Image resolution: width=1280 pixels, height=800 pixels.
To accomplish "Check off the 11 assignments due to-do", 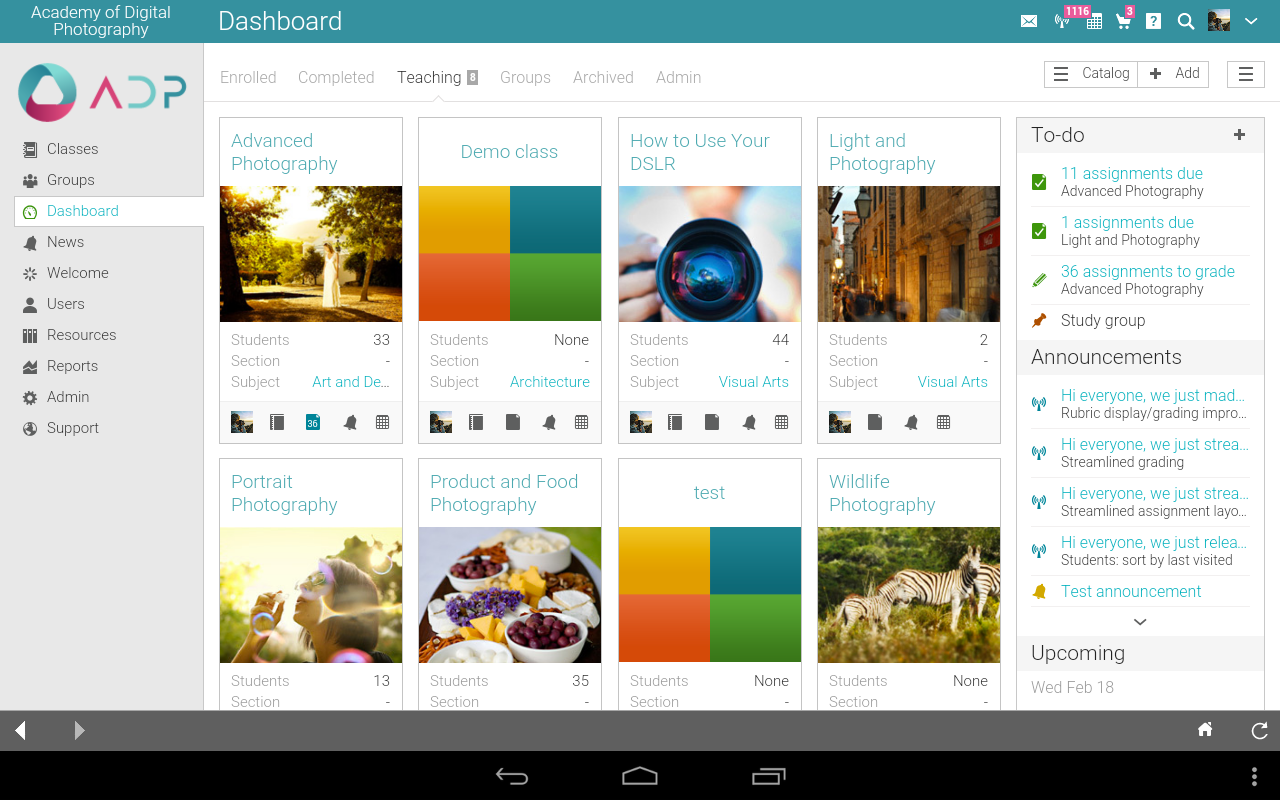I will click(1040, 180).
